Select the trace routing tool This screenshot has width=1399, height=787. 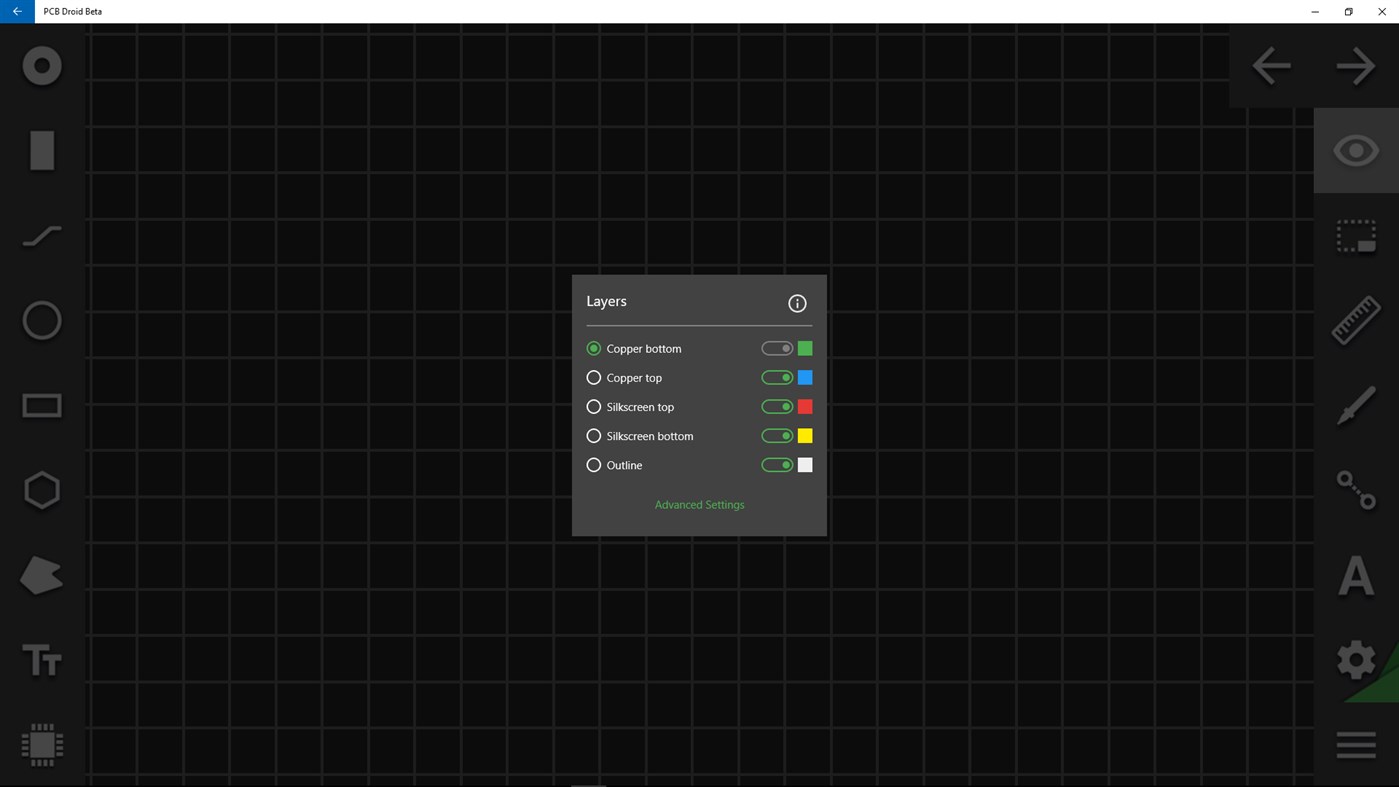(x=42, y=235)
